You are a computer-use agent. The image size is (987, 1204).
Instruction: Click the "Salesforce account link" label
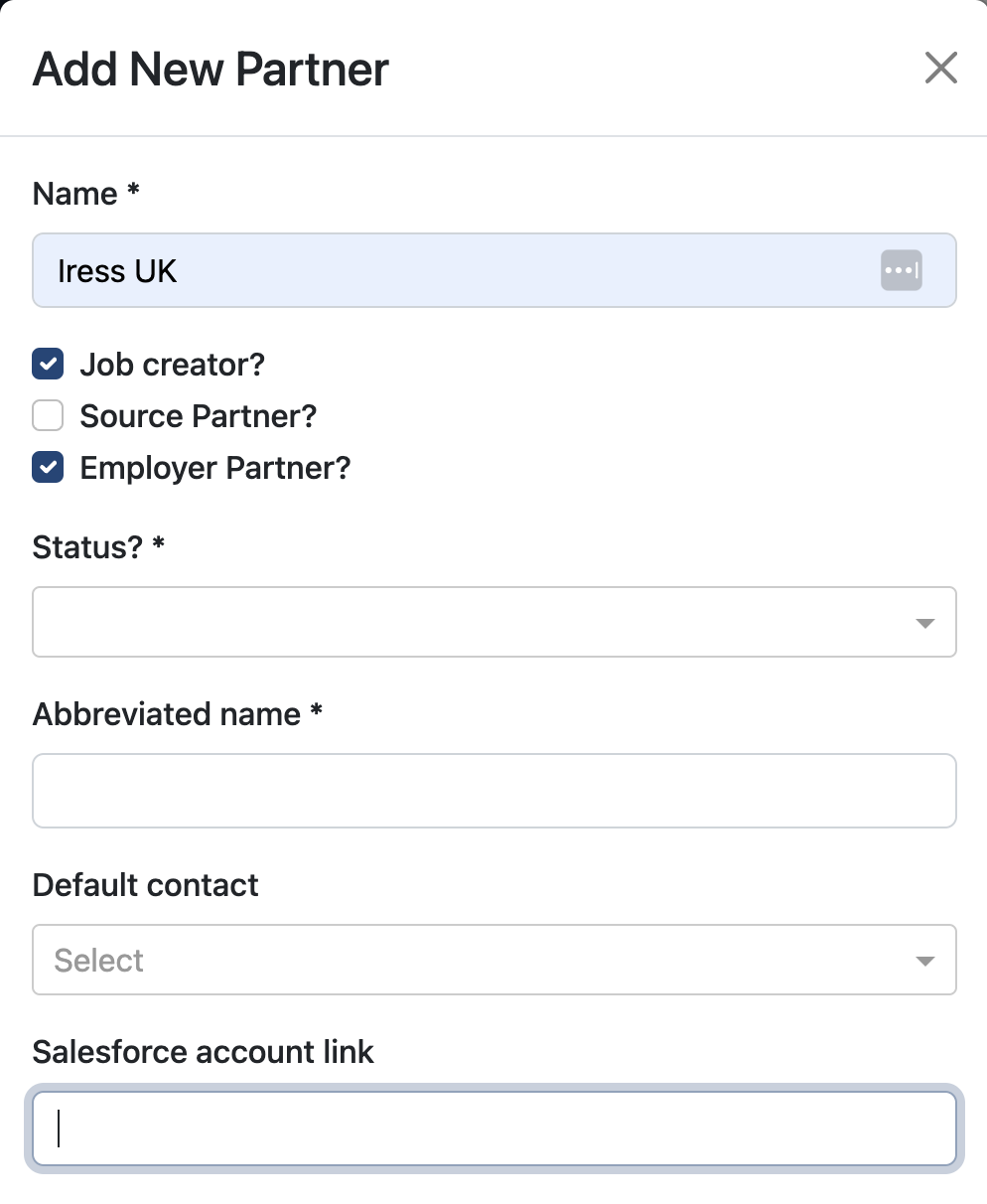[204, 1052]
